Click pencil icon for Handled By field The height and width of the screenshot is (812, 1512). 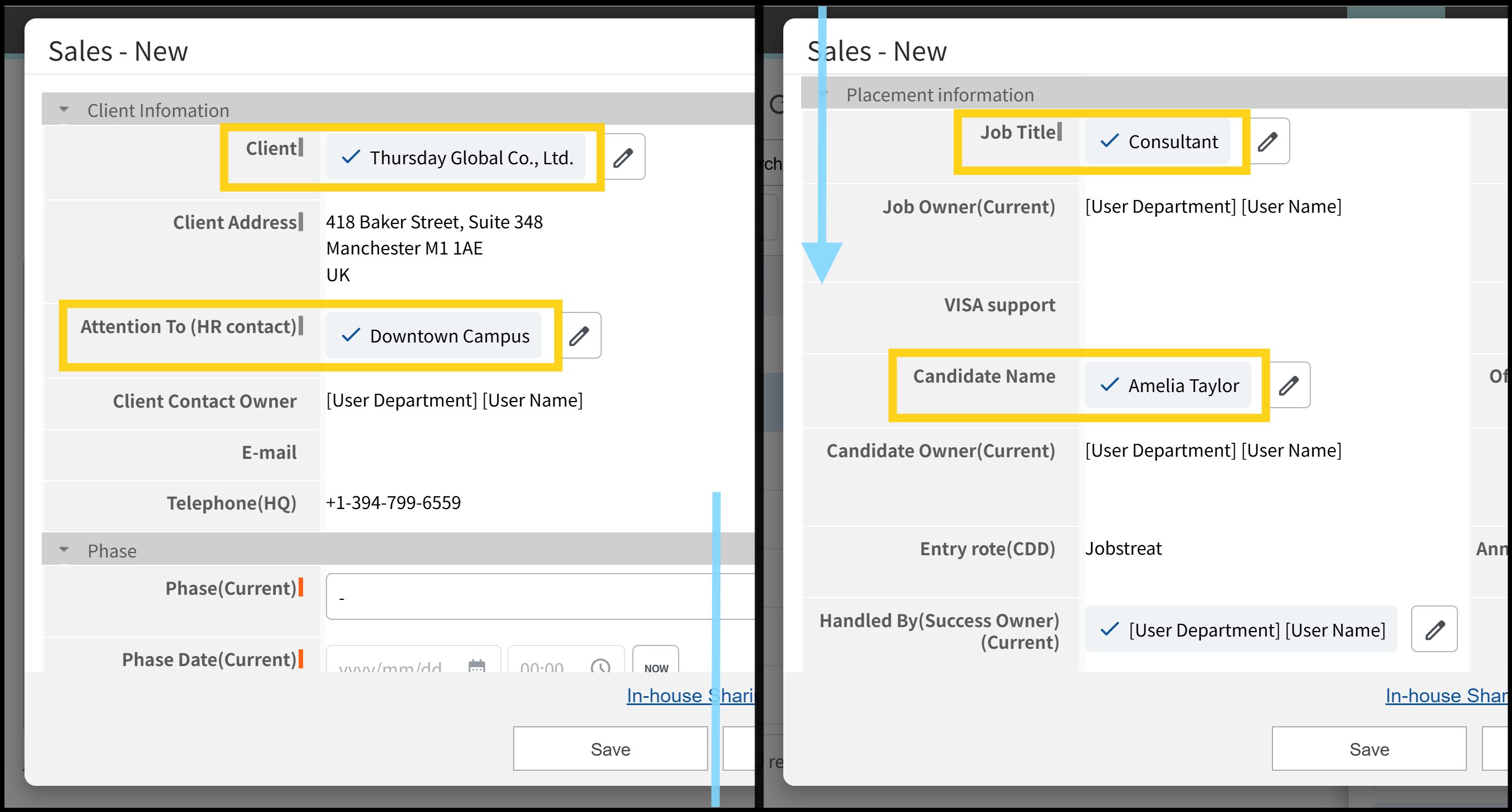pos(1435,629)
